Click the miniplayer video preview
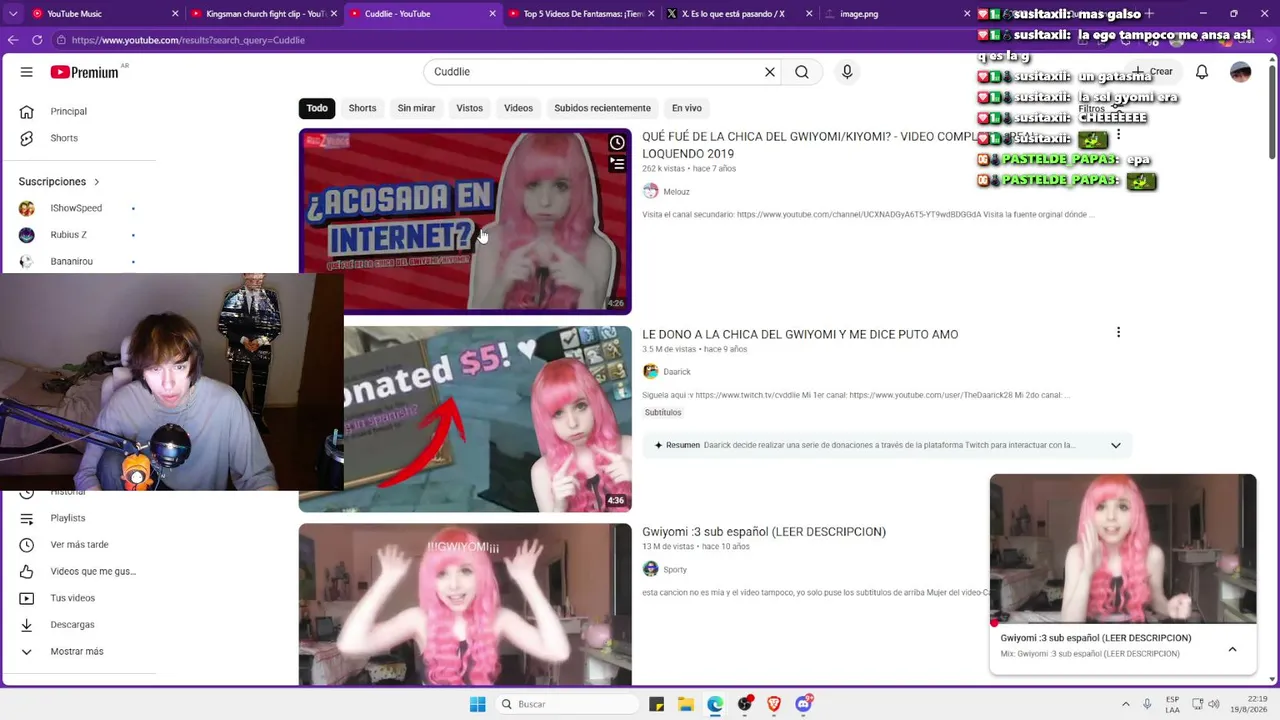1280x720 pixels. [1123, 549]
